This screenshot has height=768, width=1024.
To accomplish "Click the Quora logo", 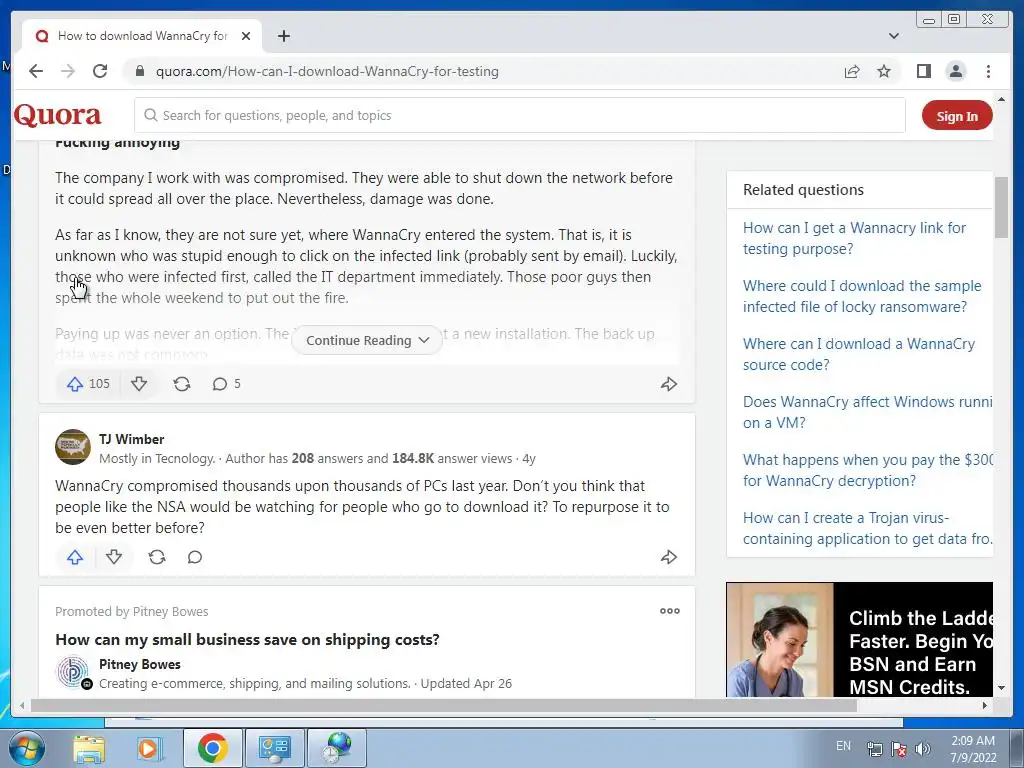I will (x=57, y=115).
